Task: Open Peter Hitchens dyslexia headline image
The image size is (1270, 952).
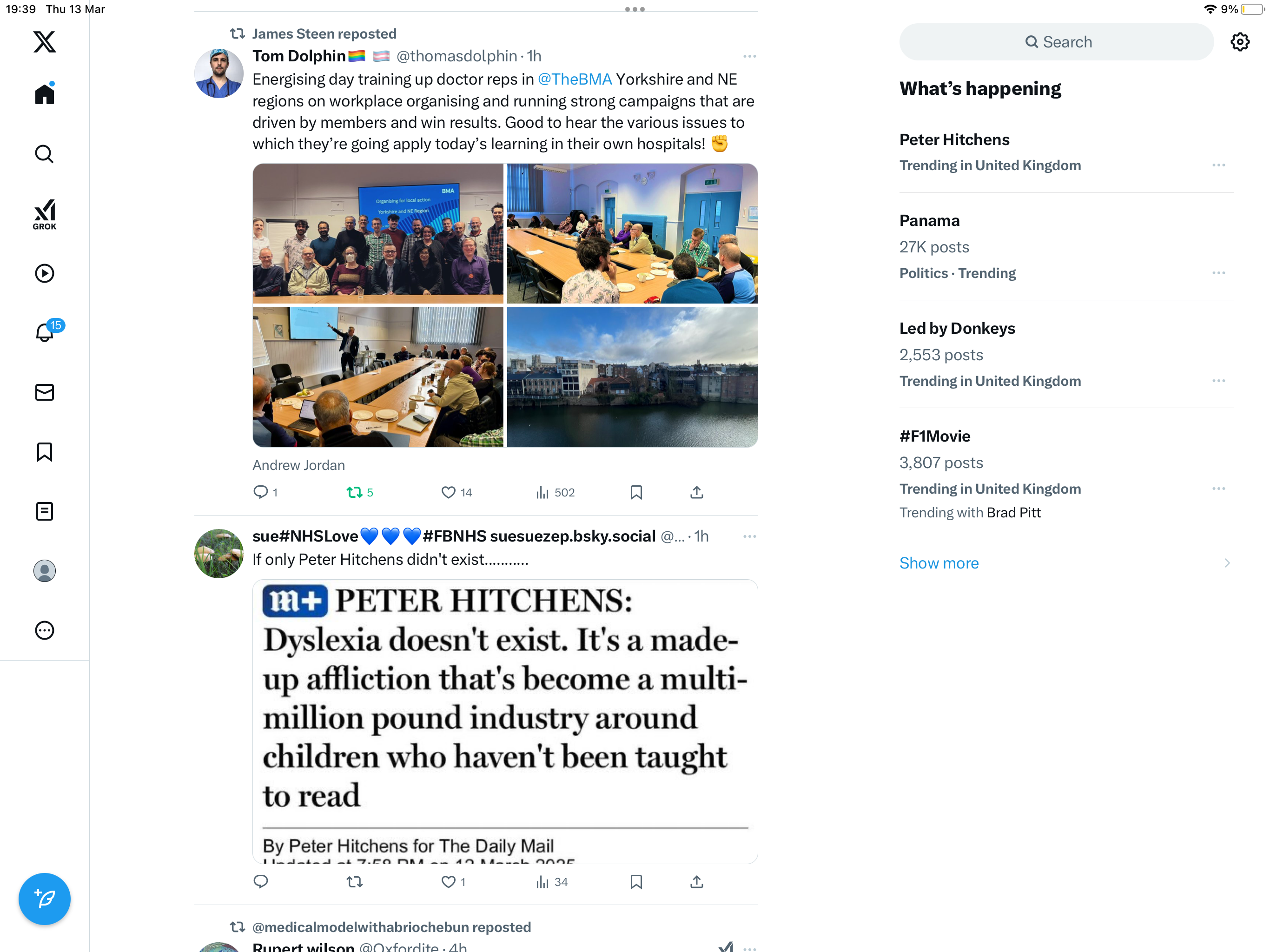Action: coord(505,721)
